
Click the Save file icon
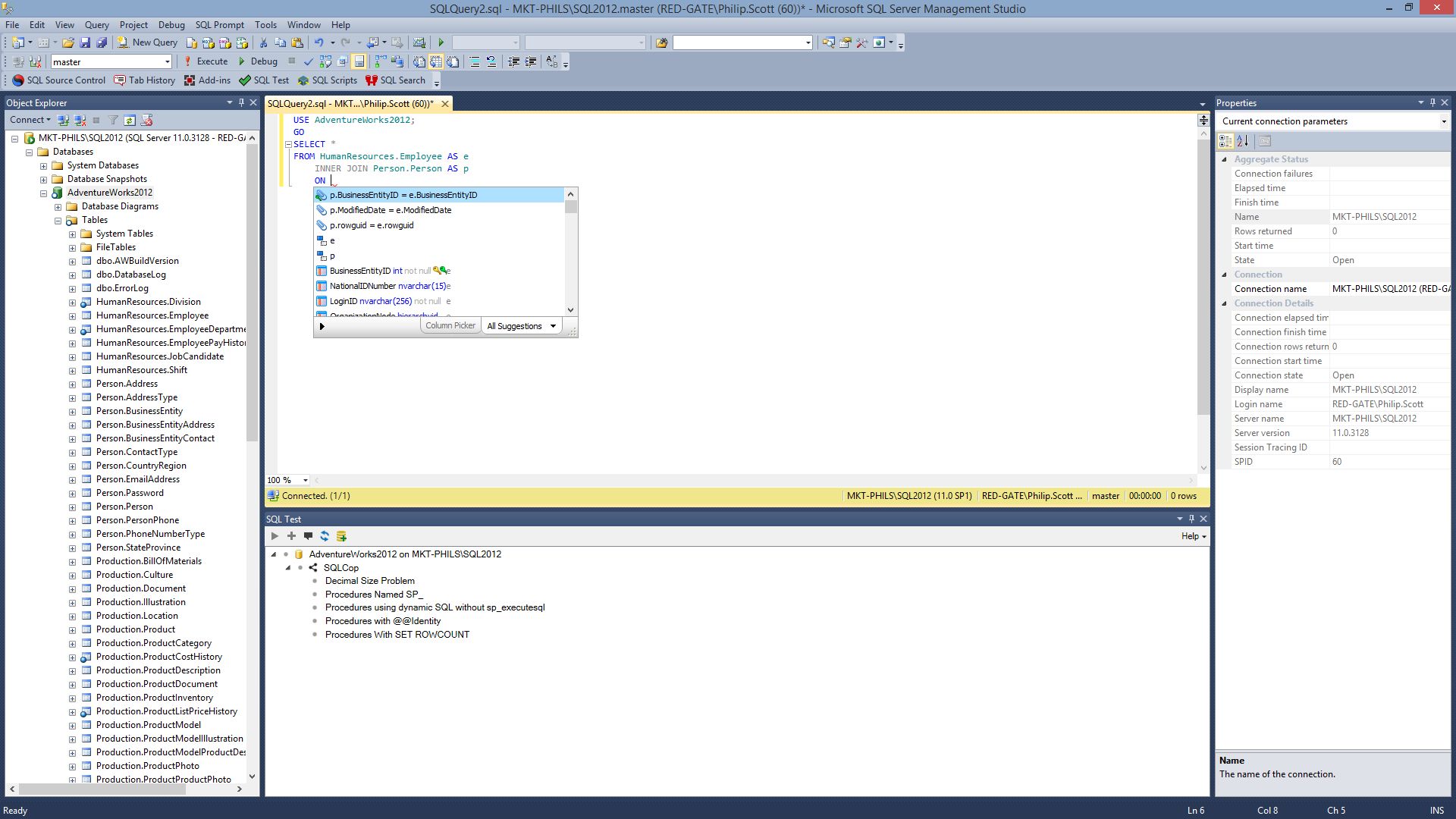[85, 42]
